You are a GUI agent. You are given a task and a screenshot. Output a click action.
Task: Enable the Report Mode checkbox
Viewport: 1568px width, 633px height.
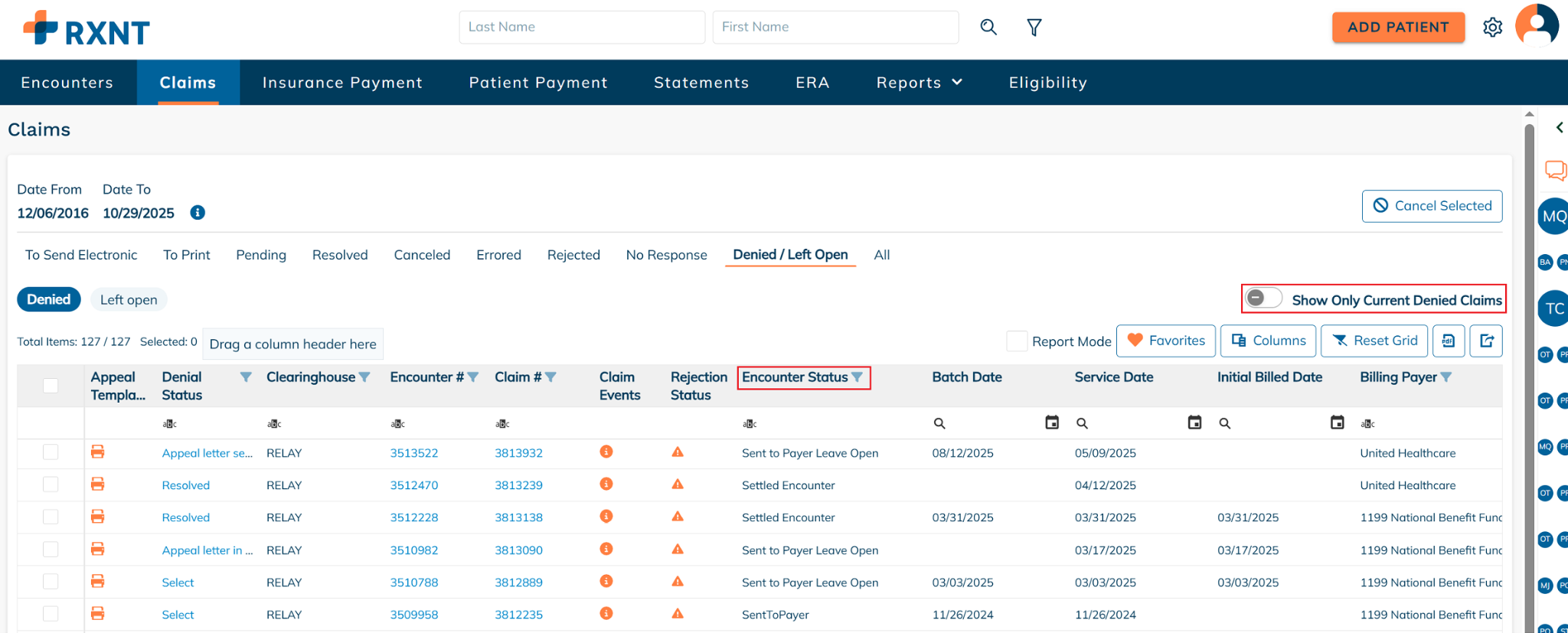(1017, 341)
